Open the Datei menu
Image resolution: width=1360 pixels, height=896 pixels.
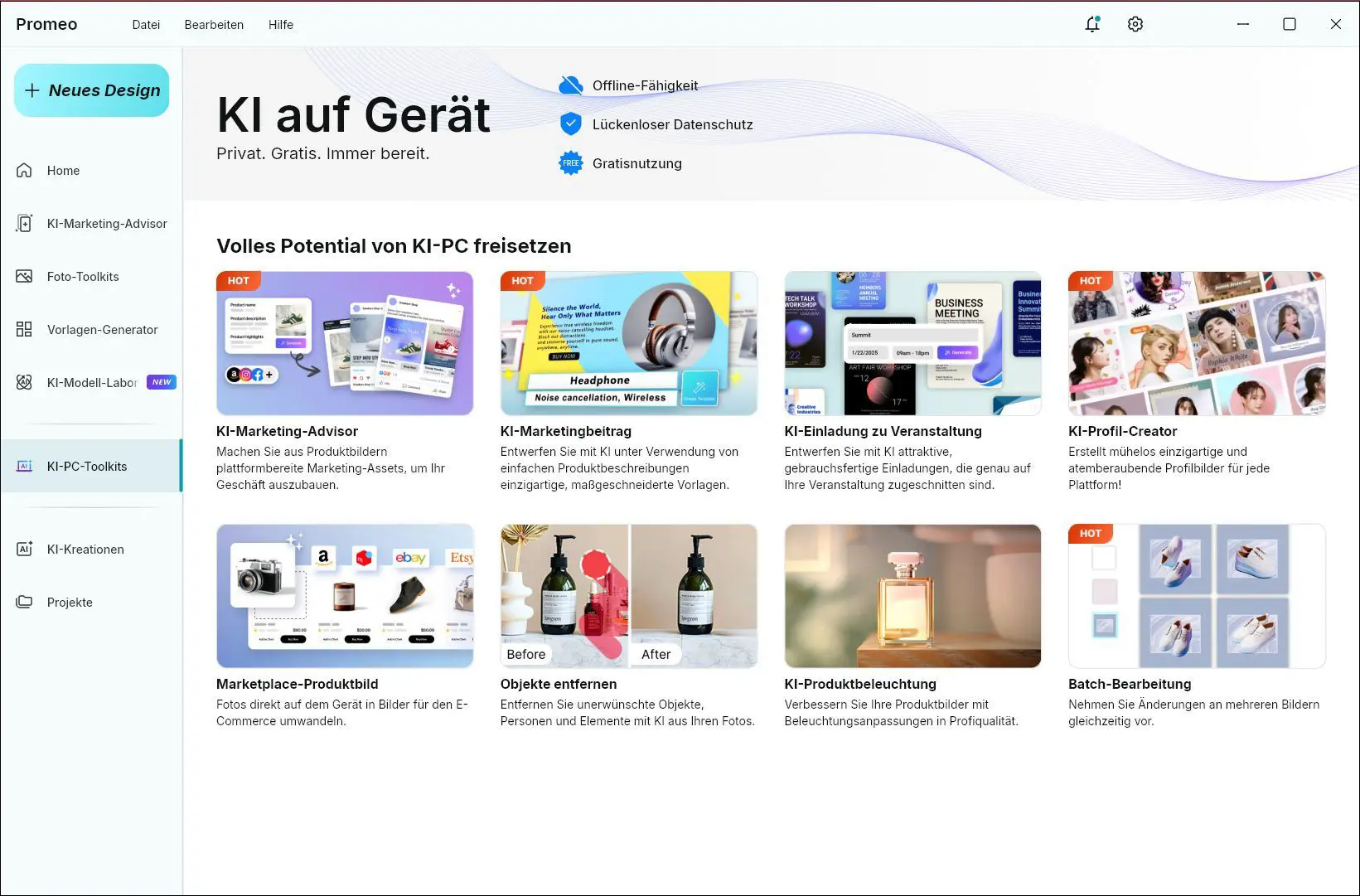(x=146, y=25)
